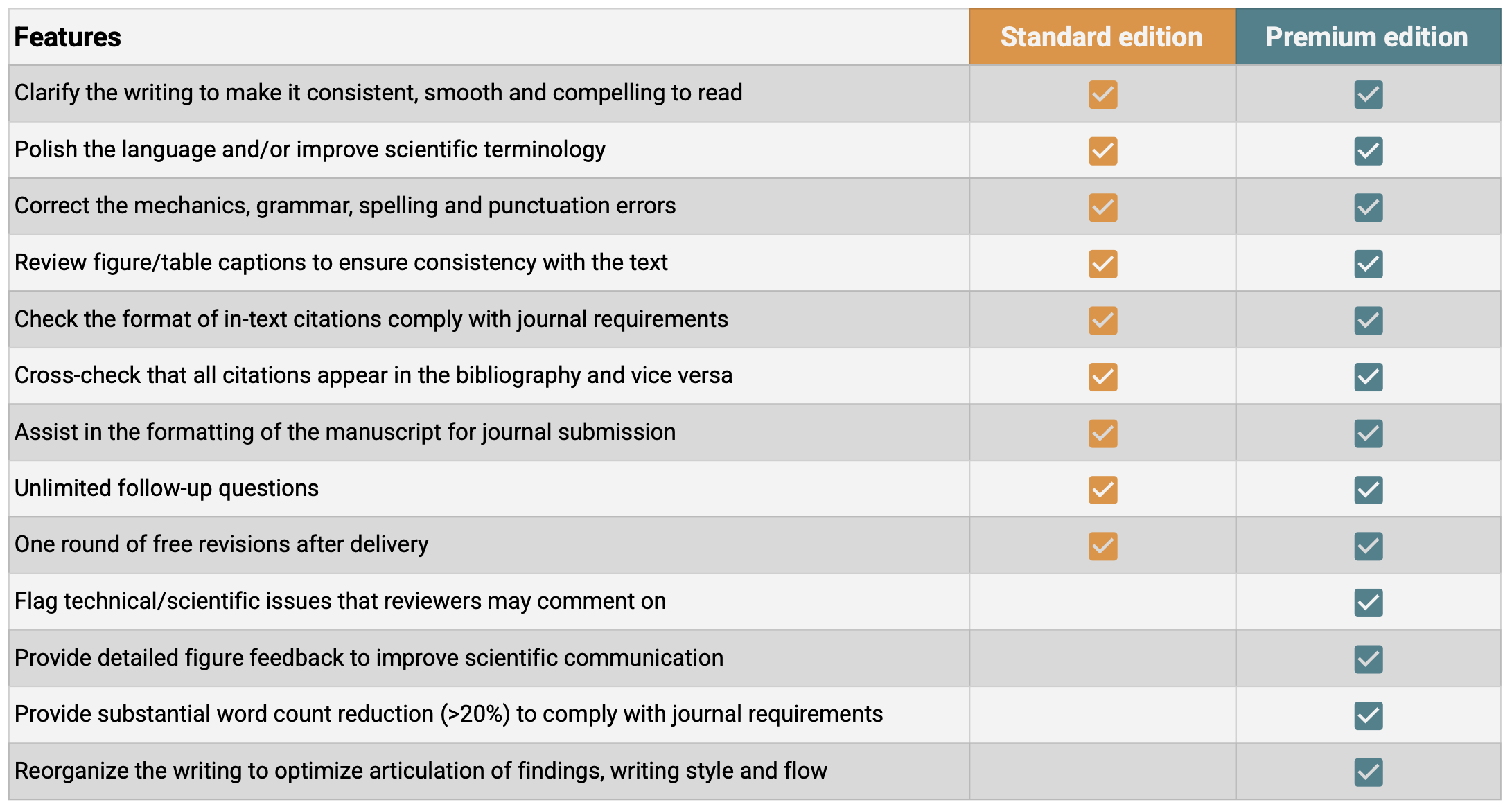Click the Standard edition column header
The height and width of the screenshot is (809, 1512).
[x=1101, y=37]
